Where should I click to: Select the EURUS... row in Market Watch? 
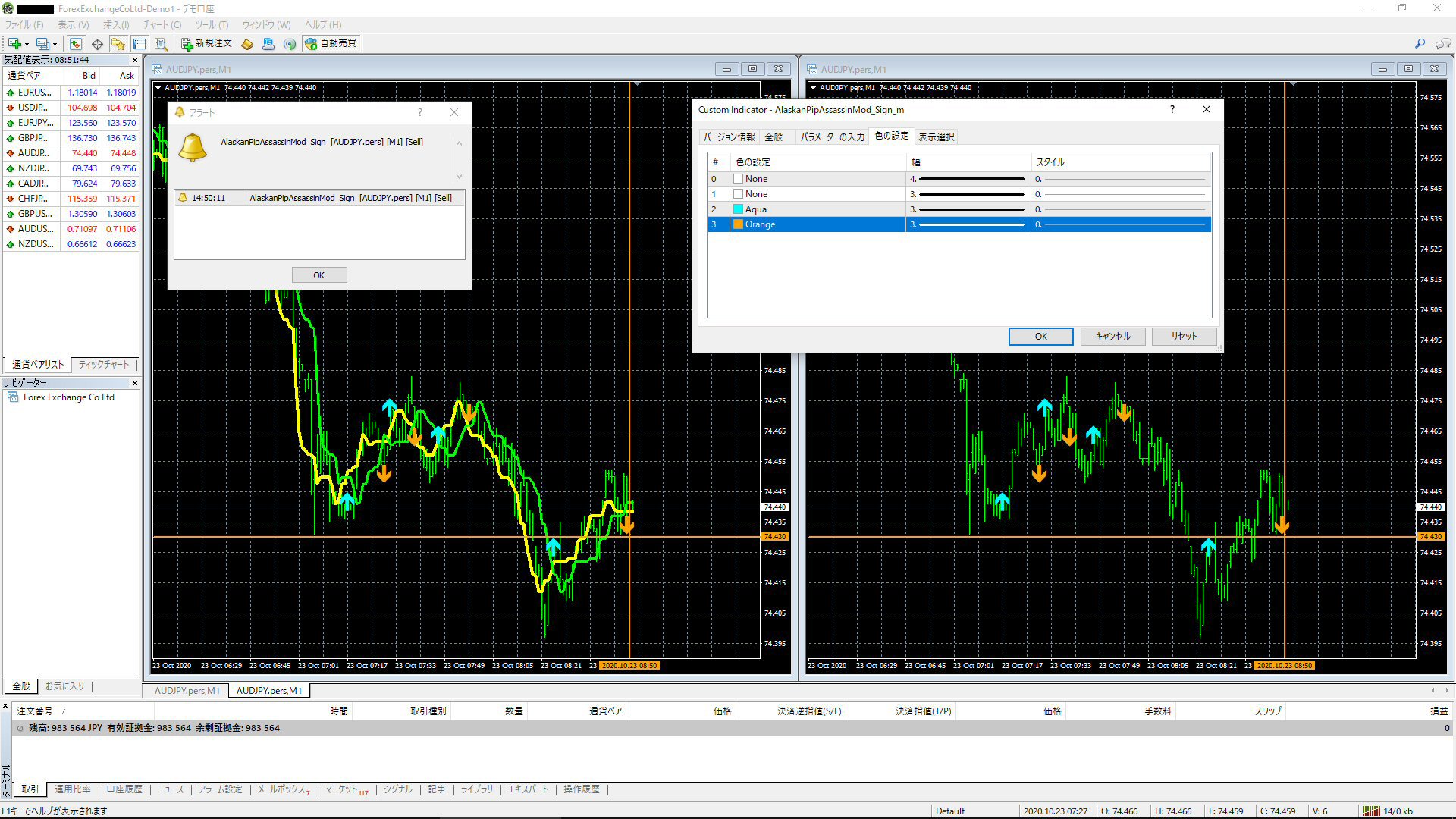pyautogui.click(x=71, y=93)
